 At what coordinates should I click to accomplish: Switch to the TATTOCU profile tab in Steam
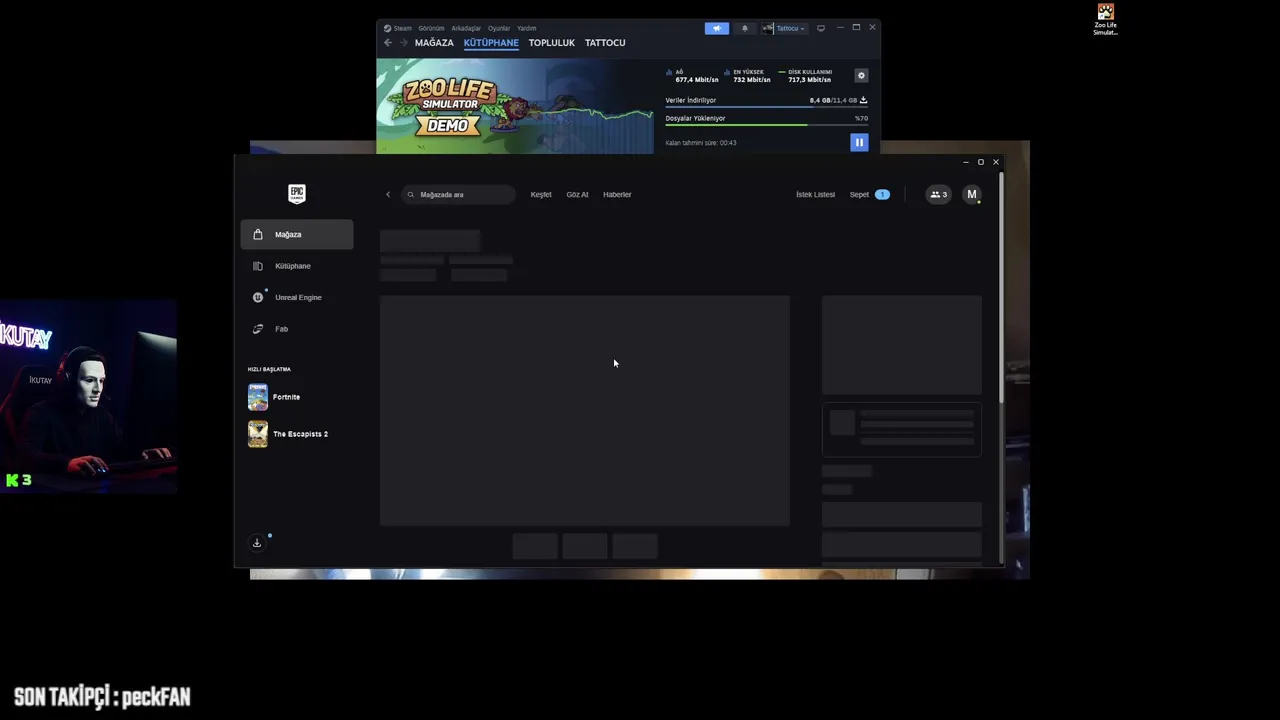[605, 43]
